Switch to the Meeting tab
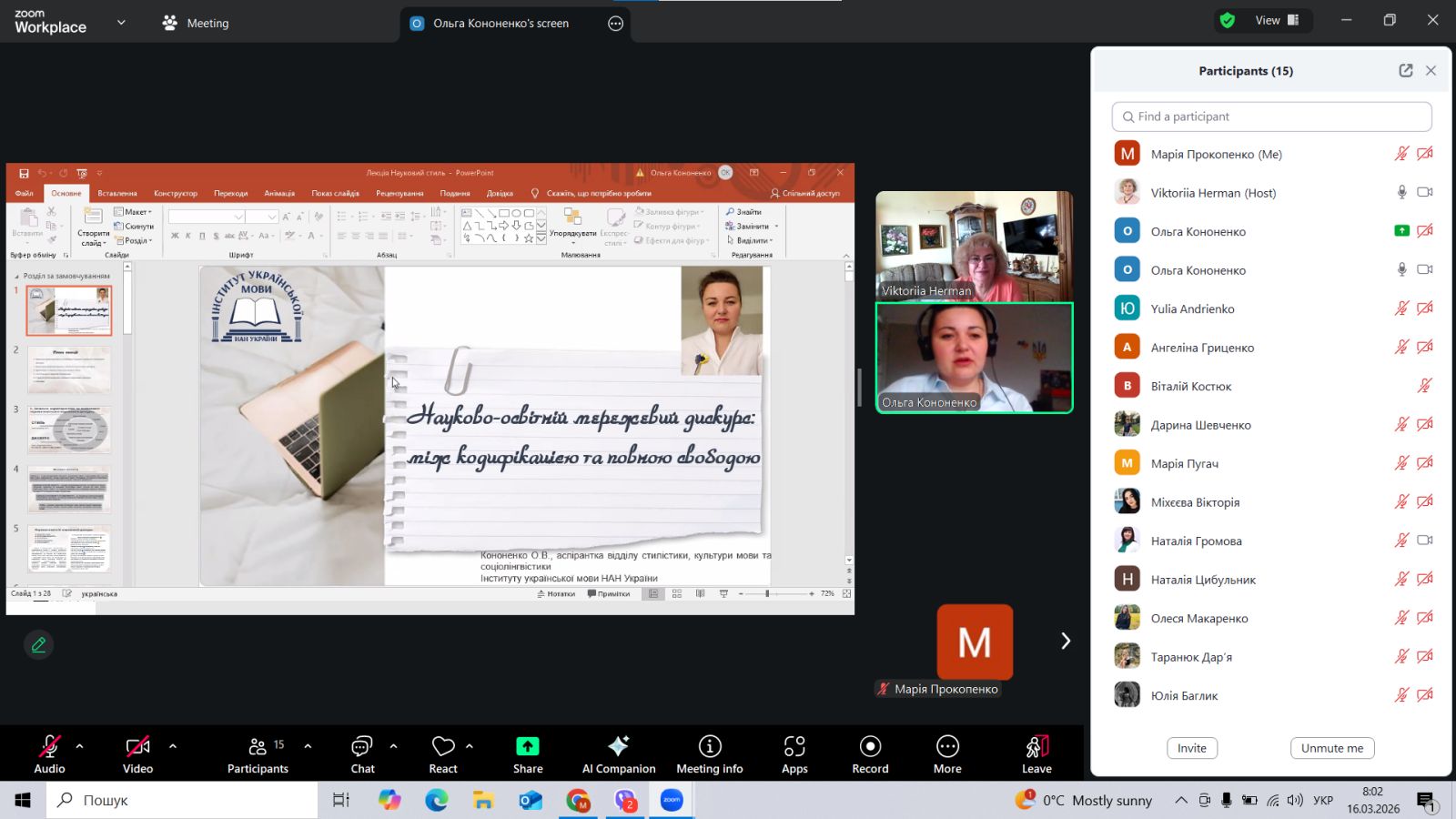The image size is (1456, 819). 196,24
